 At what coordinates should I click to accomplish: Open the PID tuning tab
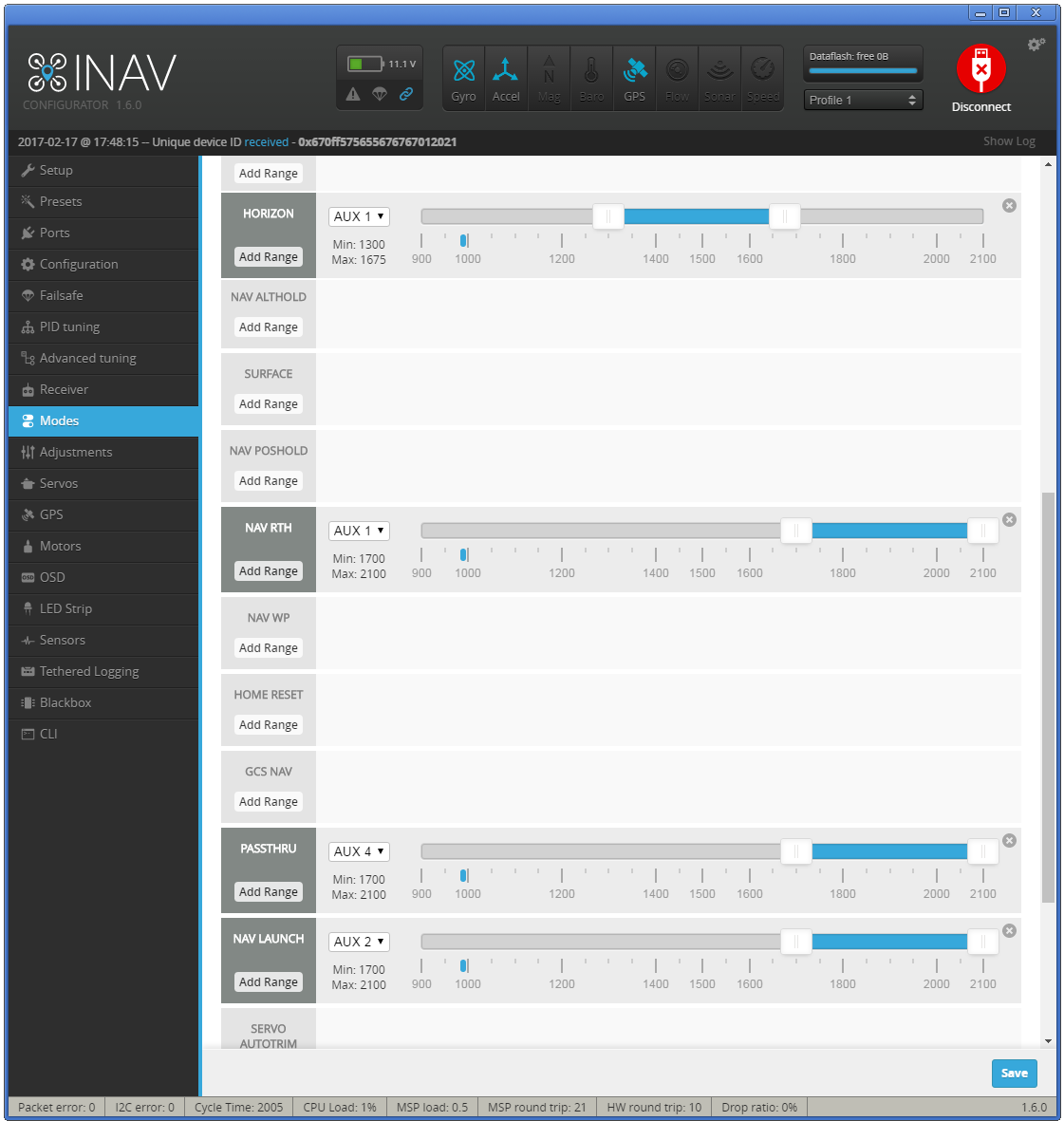coord(103,327)
